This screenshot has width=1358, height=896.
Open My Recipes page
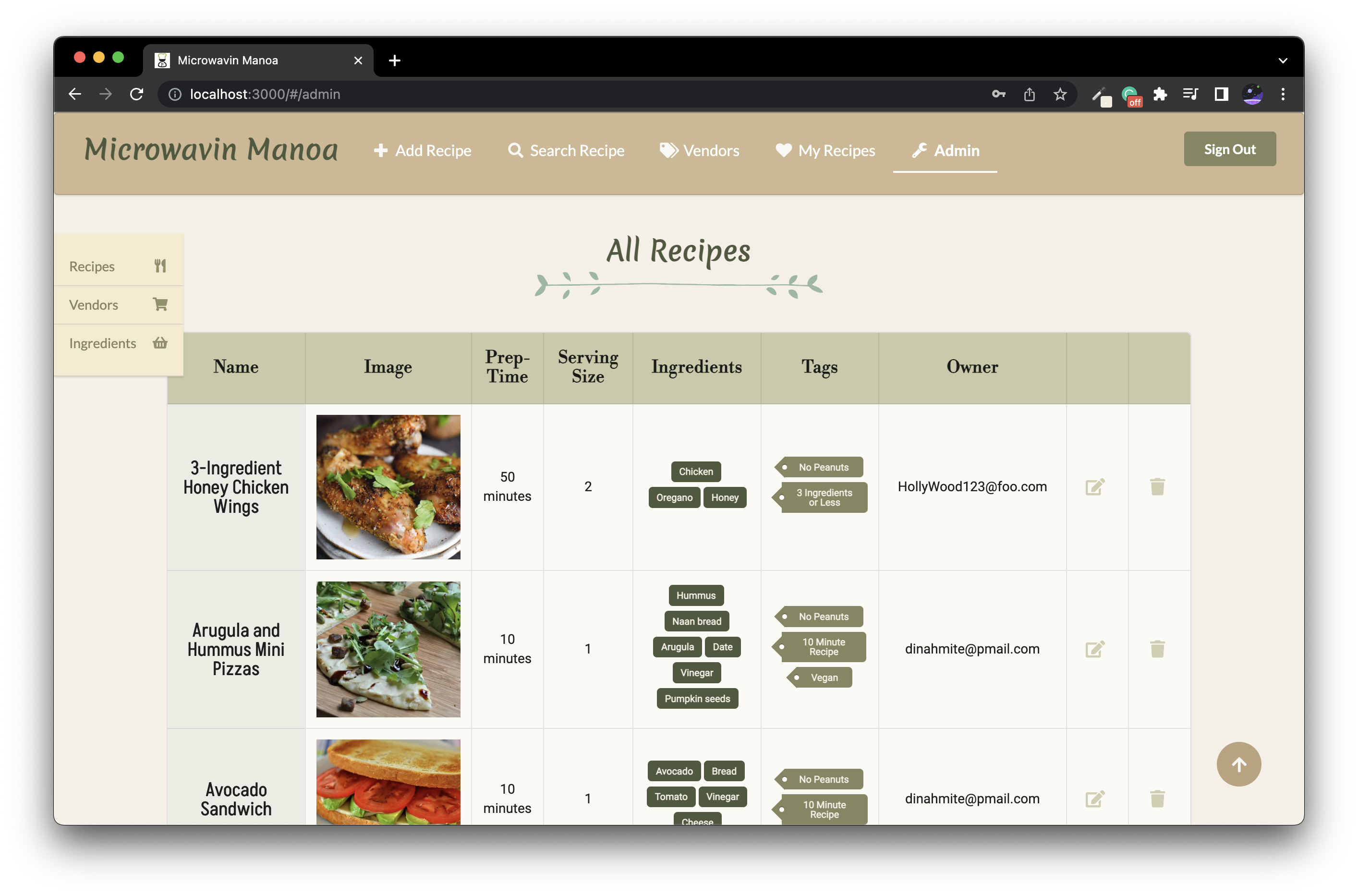pyautogui.click(x=825, y=150)
